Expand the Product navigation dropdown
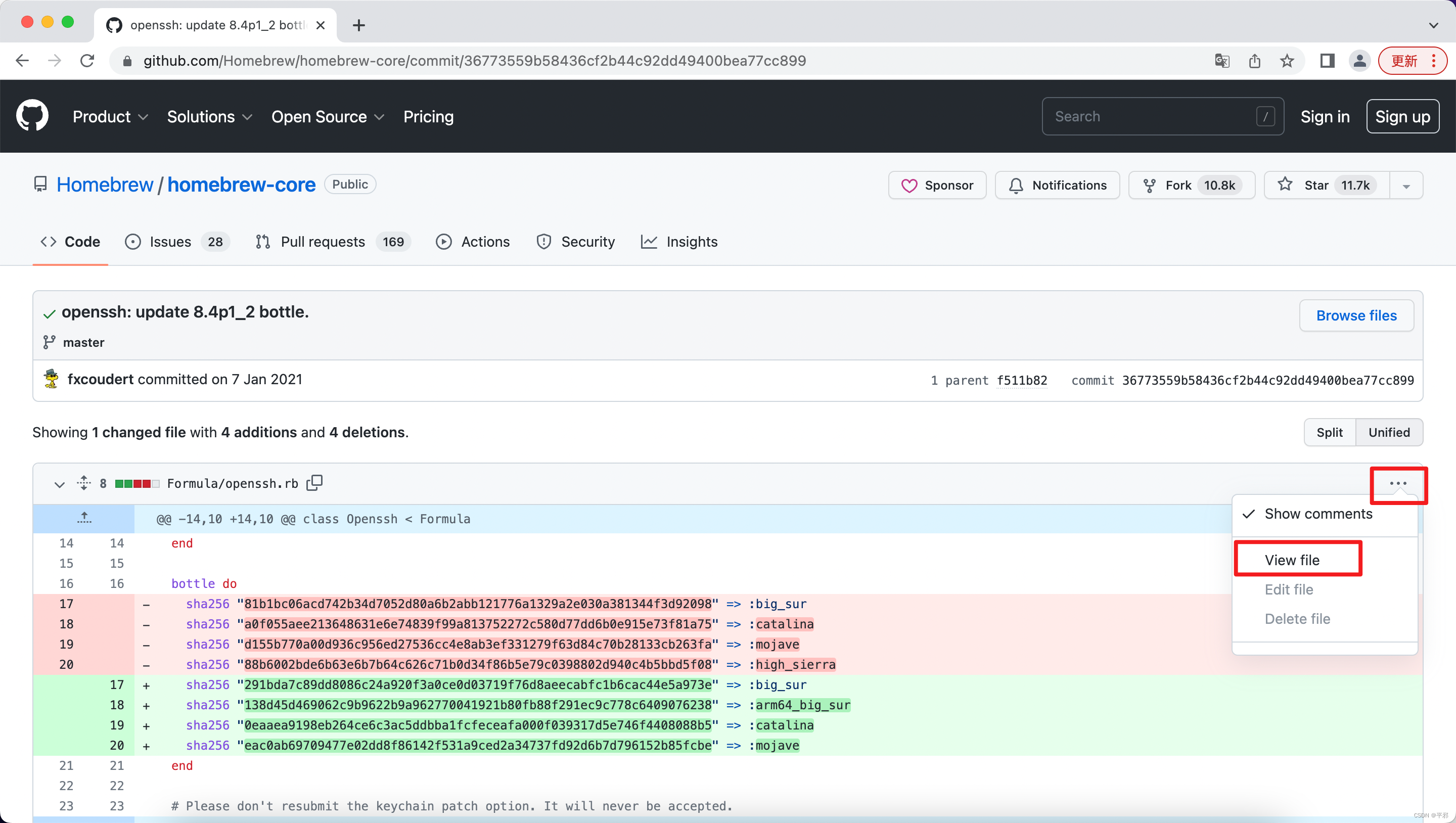 point(110,116)
